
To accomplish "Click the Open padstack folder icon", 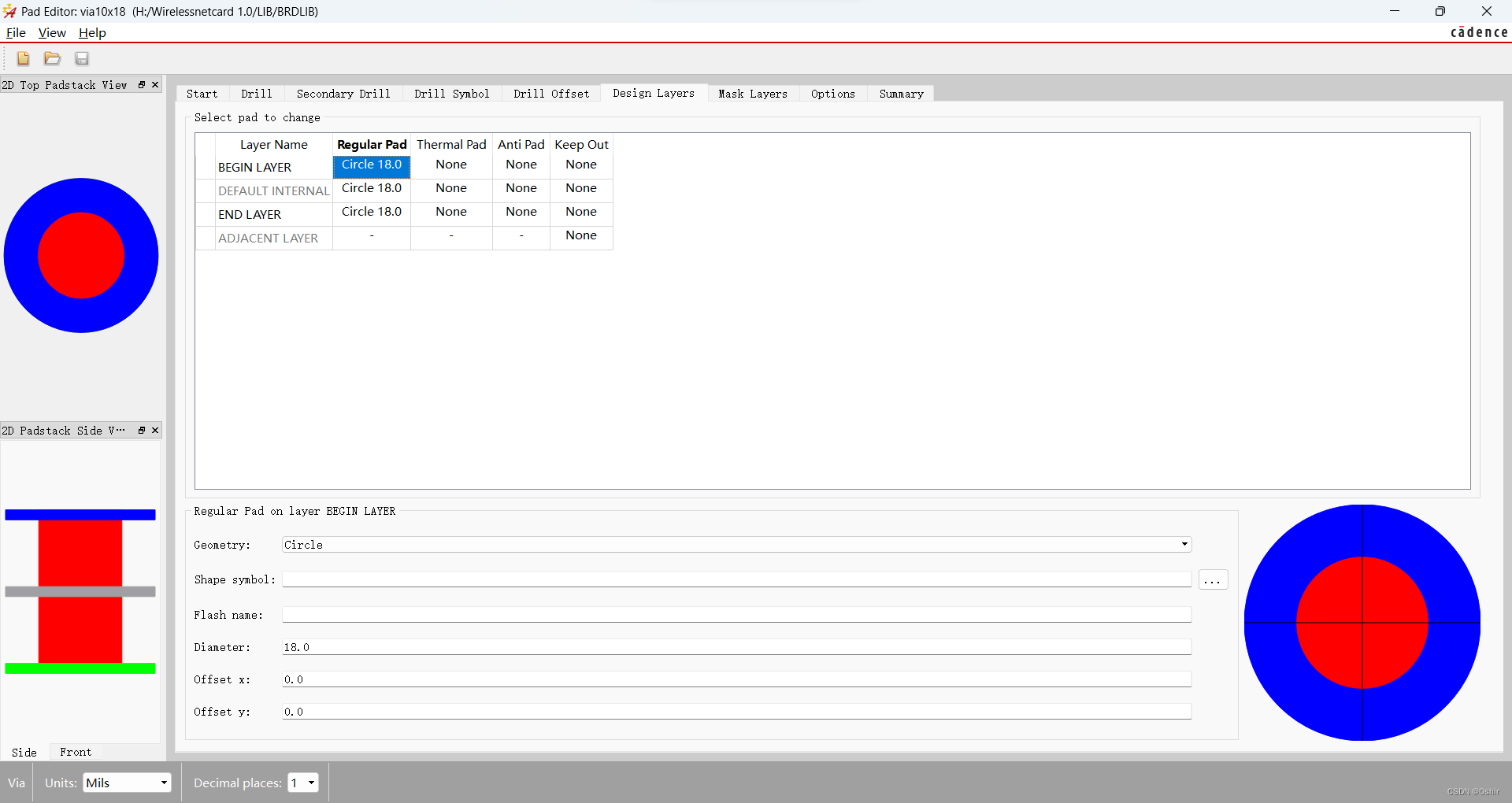I will click(x=52, y=58).
